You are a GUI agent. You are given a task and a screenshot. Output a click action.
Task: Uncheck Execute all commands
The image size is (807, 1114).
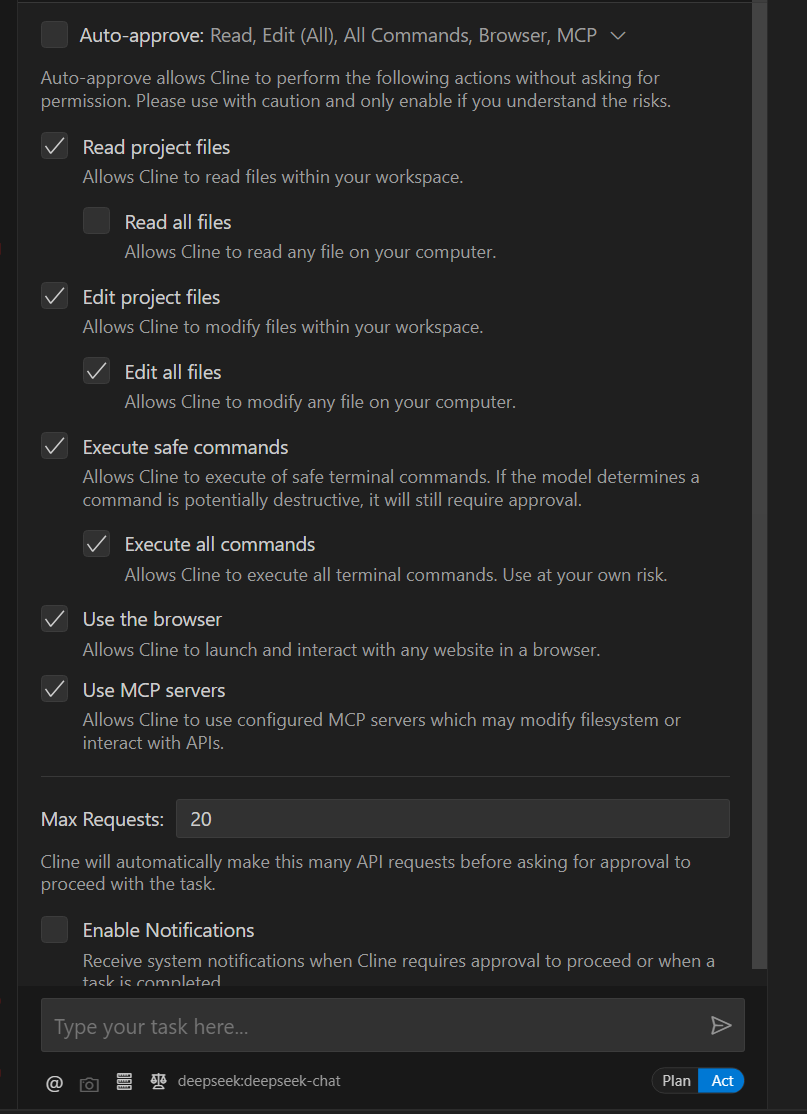point(96,544)
